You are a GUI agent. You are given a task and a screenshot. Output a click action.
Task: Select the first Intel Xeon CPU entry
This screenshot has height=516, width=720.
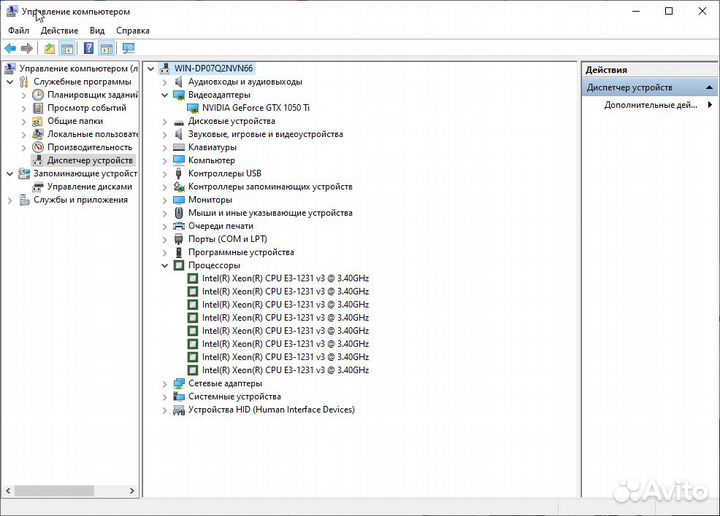pyautogui.click(x=285, y=278)
